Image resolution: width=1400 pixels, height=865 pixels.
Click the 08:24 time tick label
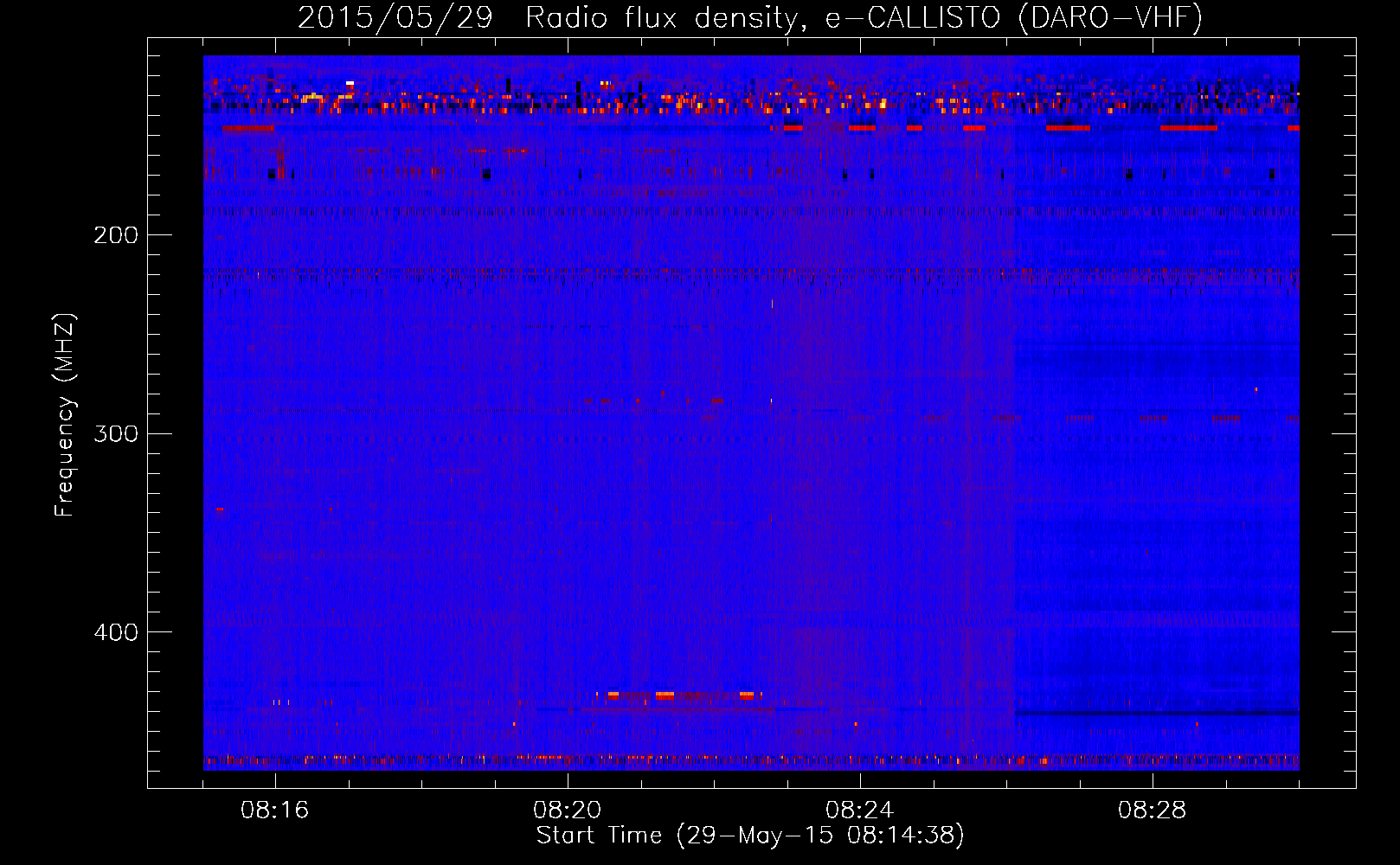coord(860,811)
